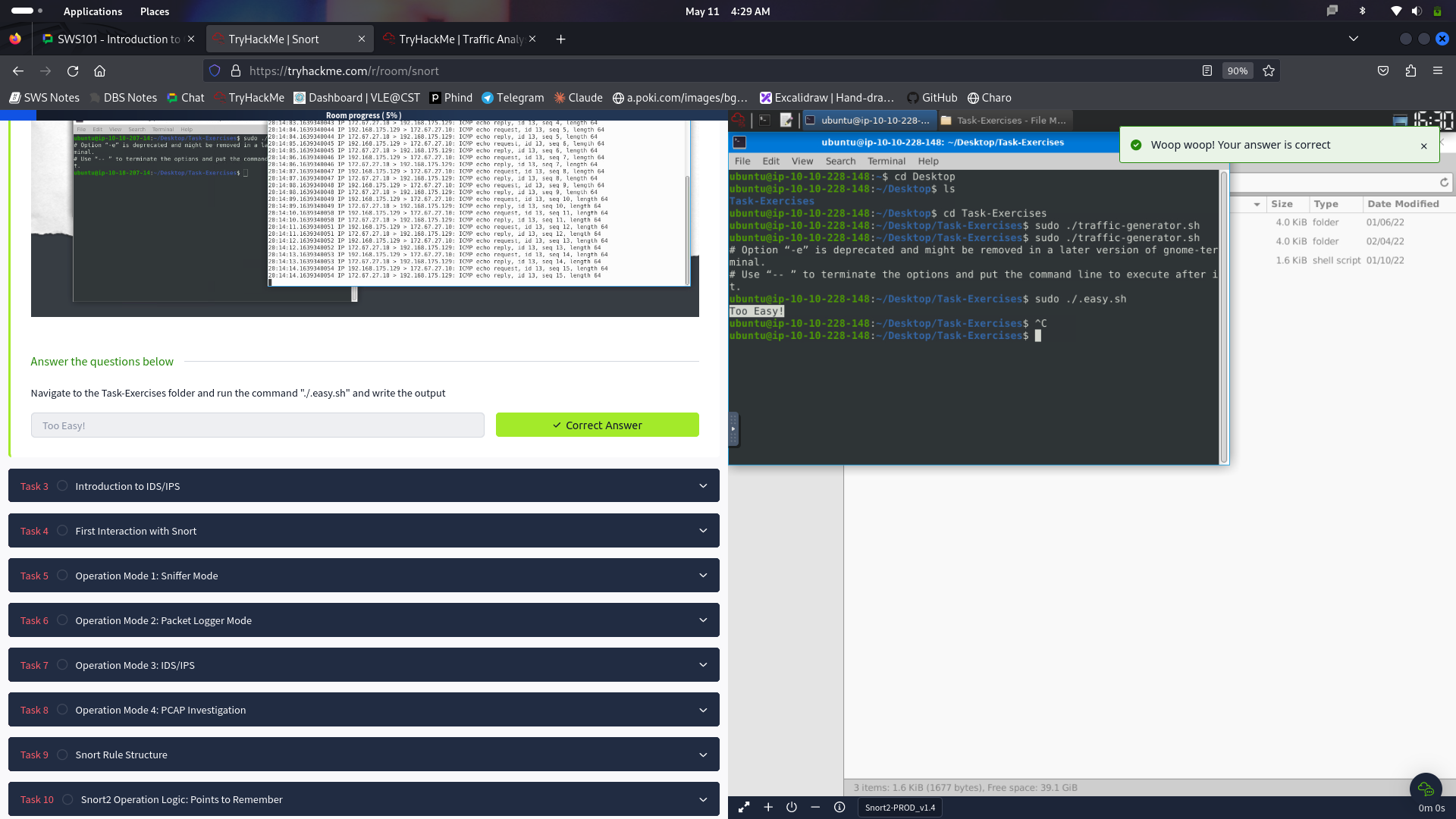Click the minimize machine minus icon

815,808
